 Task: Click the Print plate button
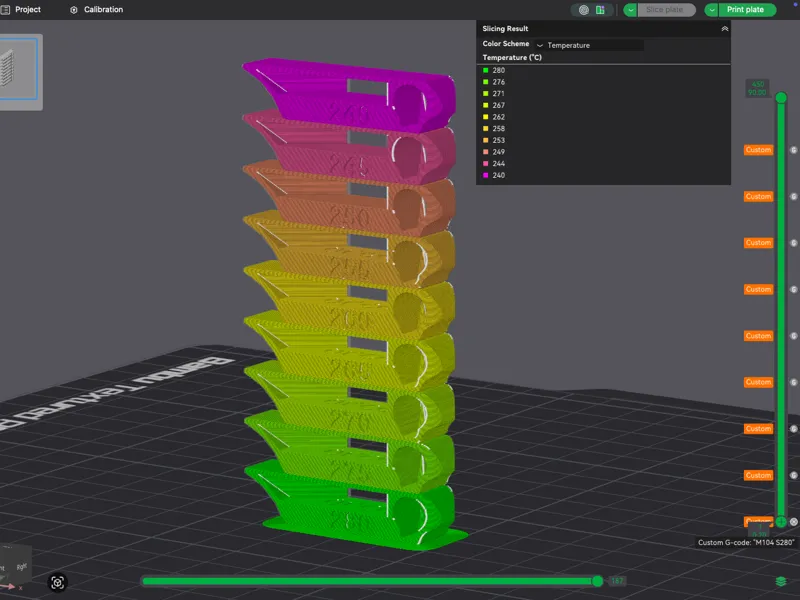click(747, 10)
